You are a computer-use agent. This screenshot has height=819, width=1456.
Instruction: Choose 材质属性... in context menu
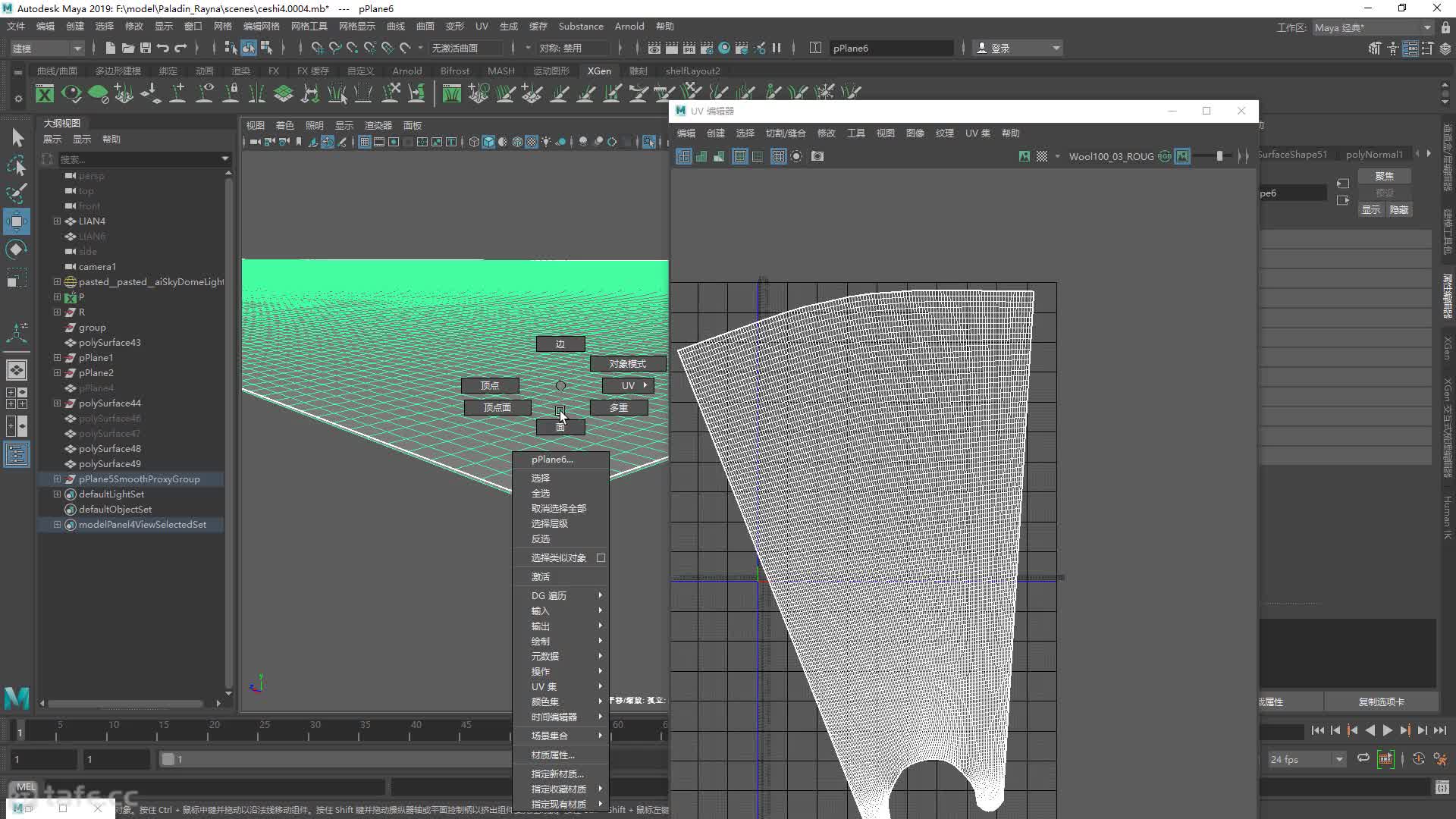click(561, 755)
